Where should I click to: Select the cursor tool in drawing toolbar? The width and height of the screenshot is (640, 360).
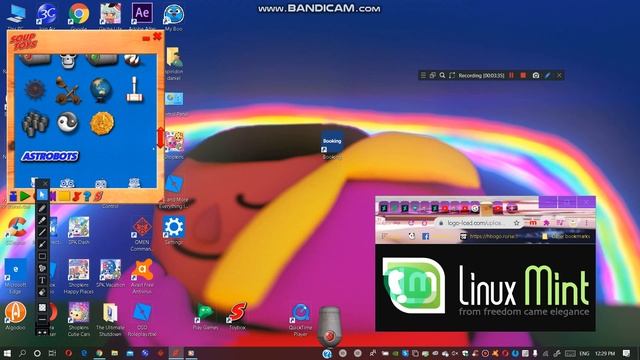[x=42, y=195]
